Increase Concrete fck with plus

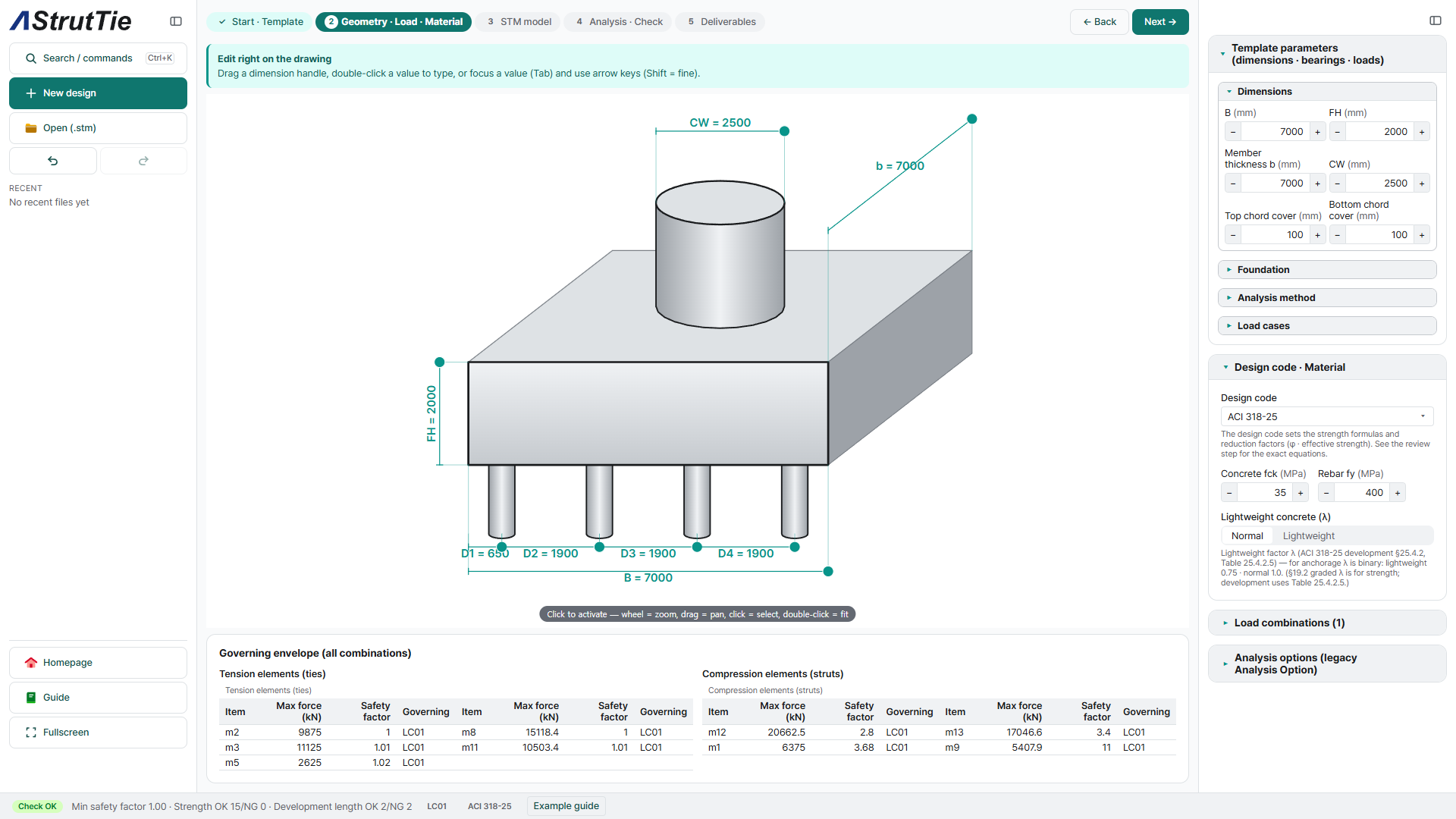point(1301,493)
